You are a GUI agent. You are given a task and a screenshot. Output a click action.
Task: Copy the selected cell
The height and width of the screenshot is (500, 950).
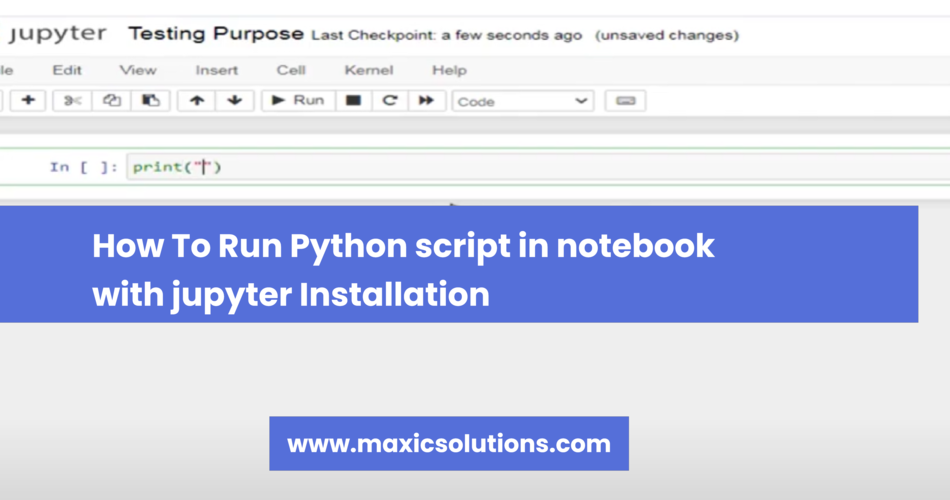coord(111,101)
